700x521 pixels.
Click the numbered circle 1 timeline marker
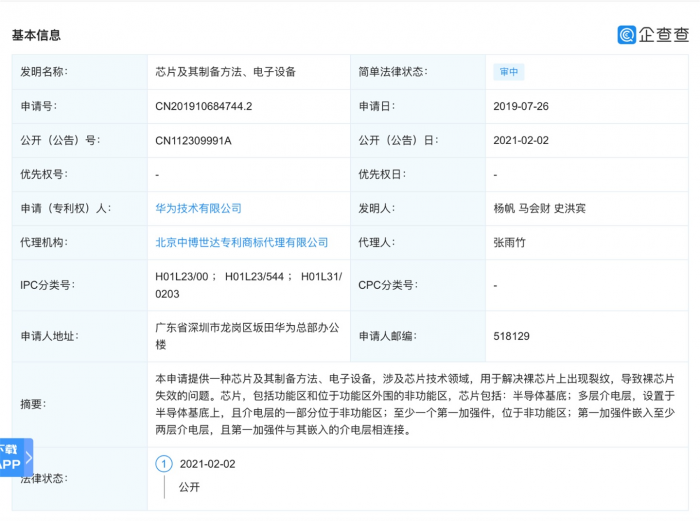tap(164, 464)
